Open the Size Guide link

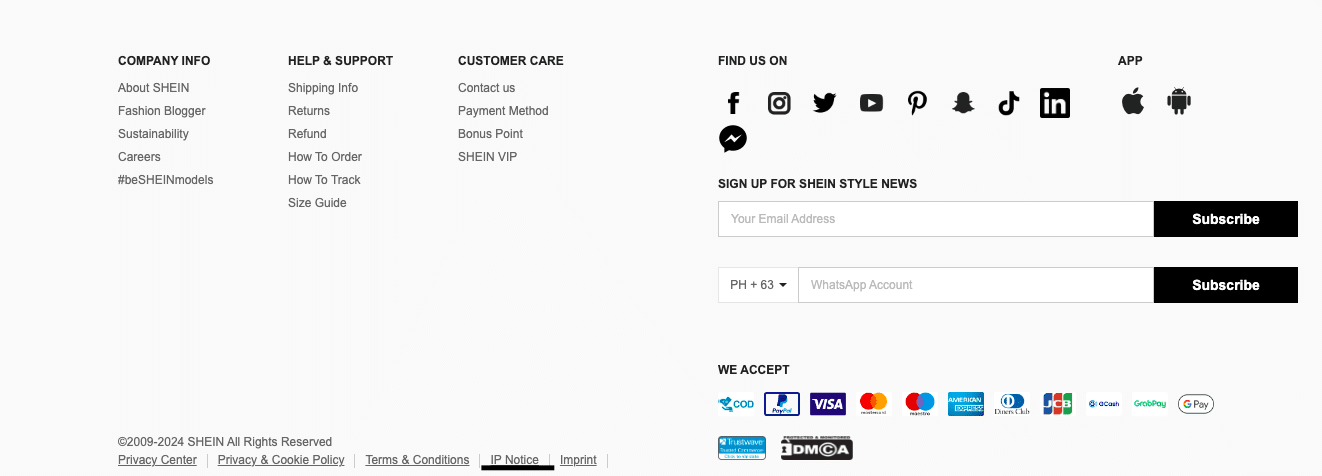tap(317, 203)
